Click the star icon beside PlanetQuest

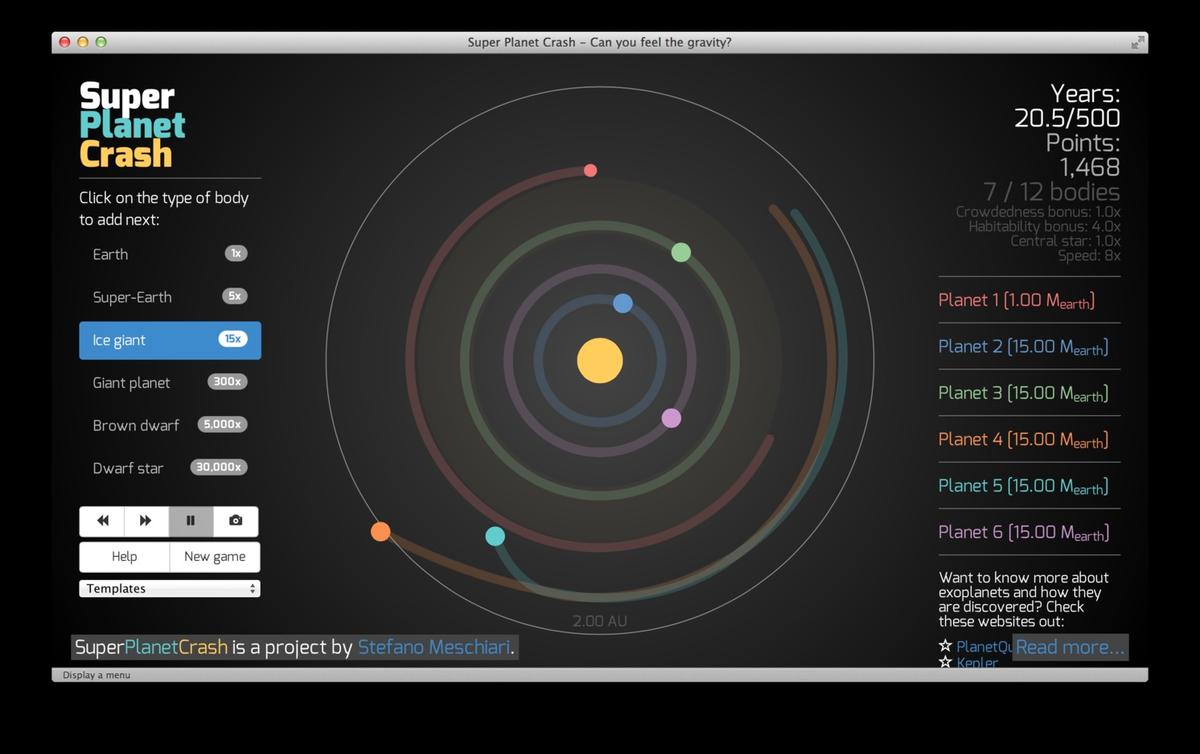tap(945, 646)
